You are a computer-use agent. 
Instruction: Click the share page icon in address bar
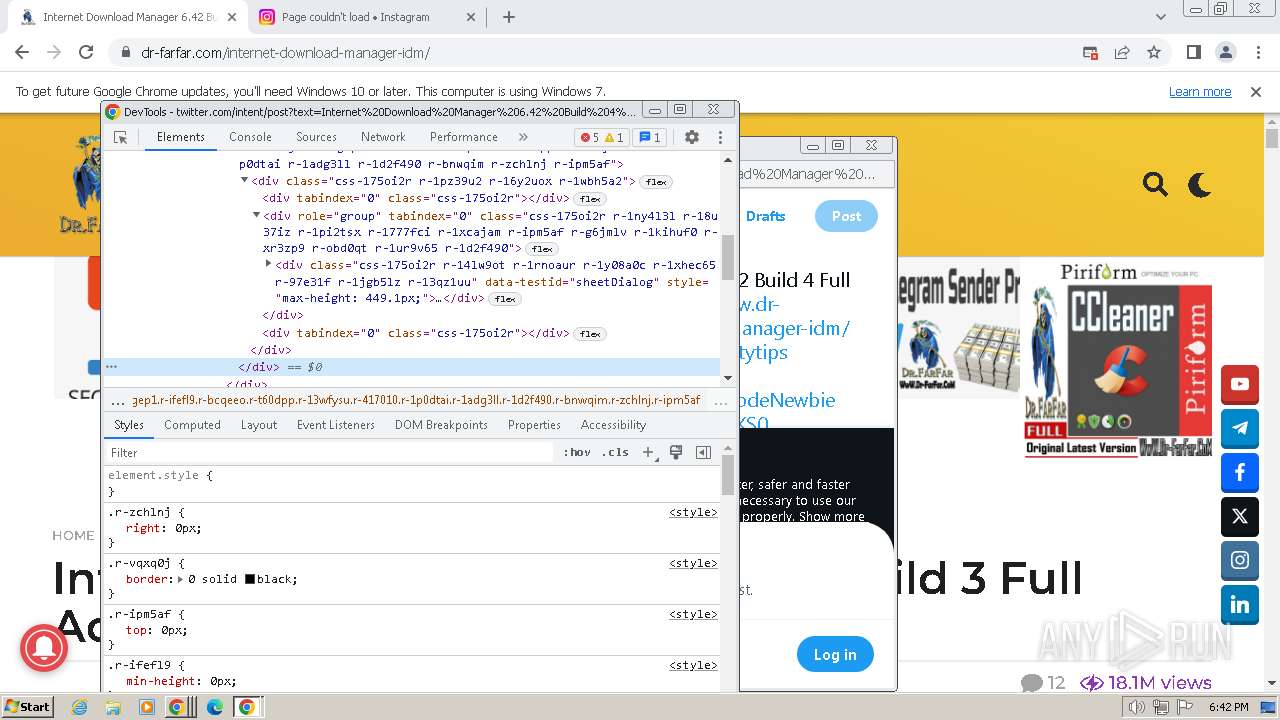click(x=1122, y=52)
